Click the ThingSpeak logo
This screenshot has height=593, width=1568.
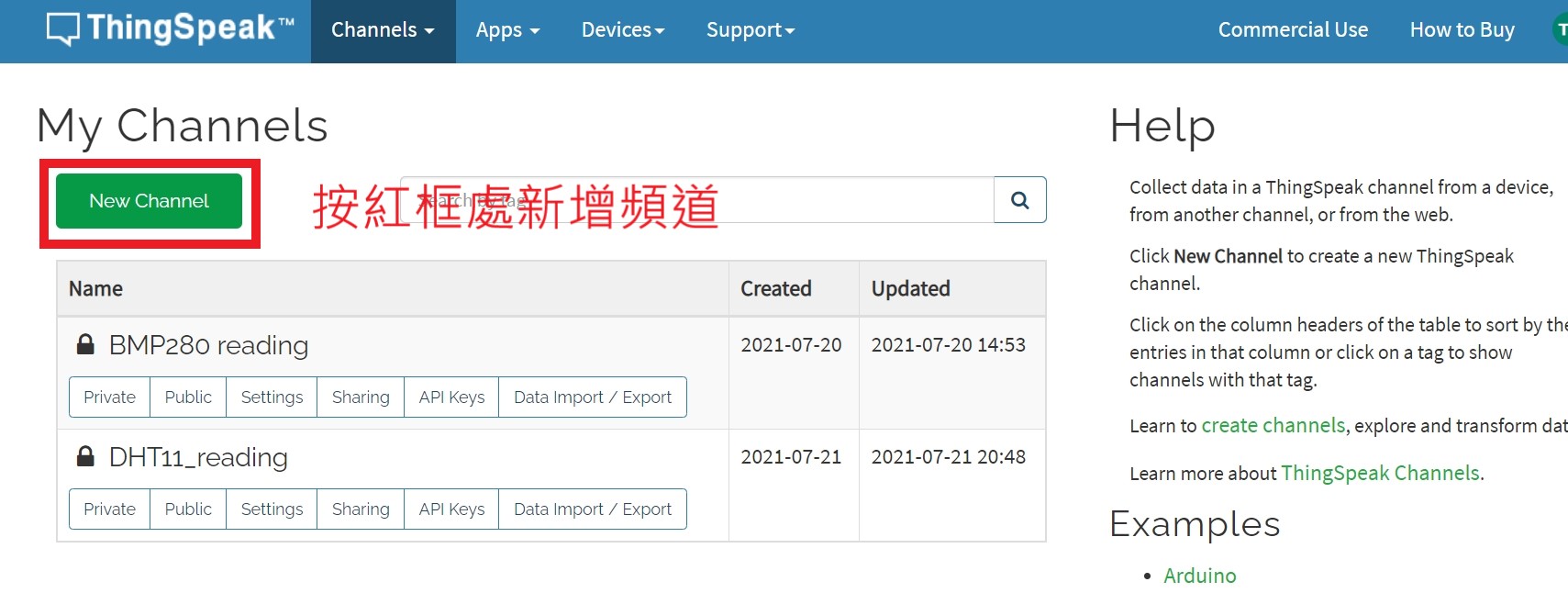click(x=171, y=28)
